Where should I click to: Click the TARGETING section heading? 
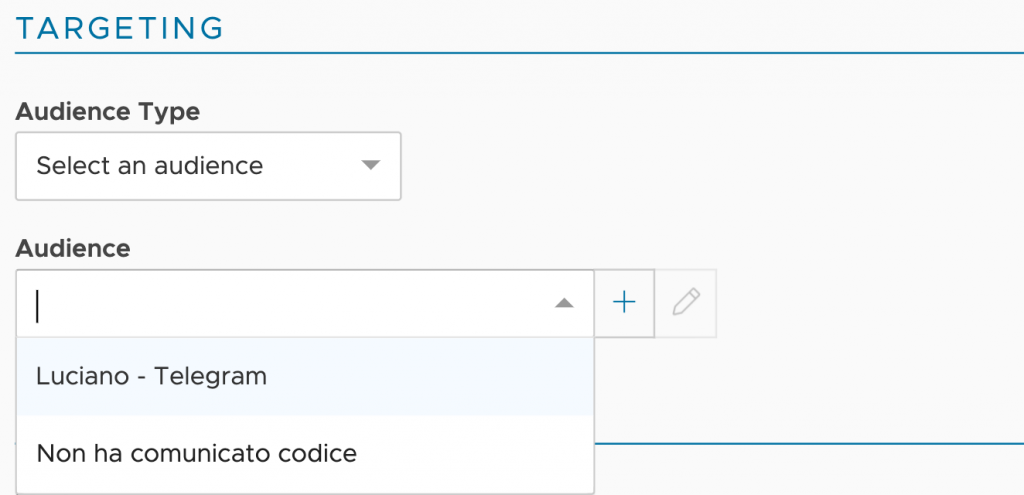pos(120,28)
